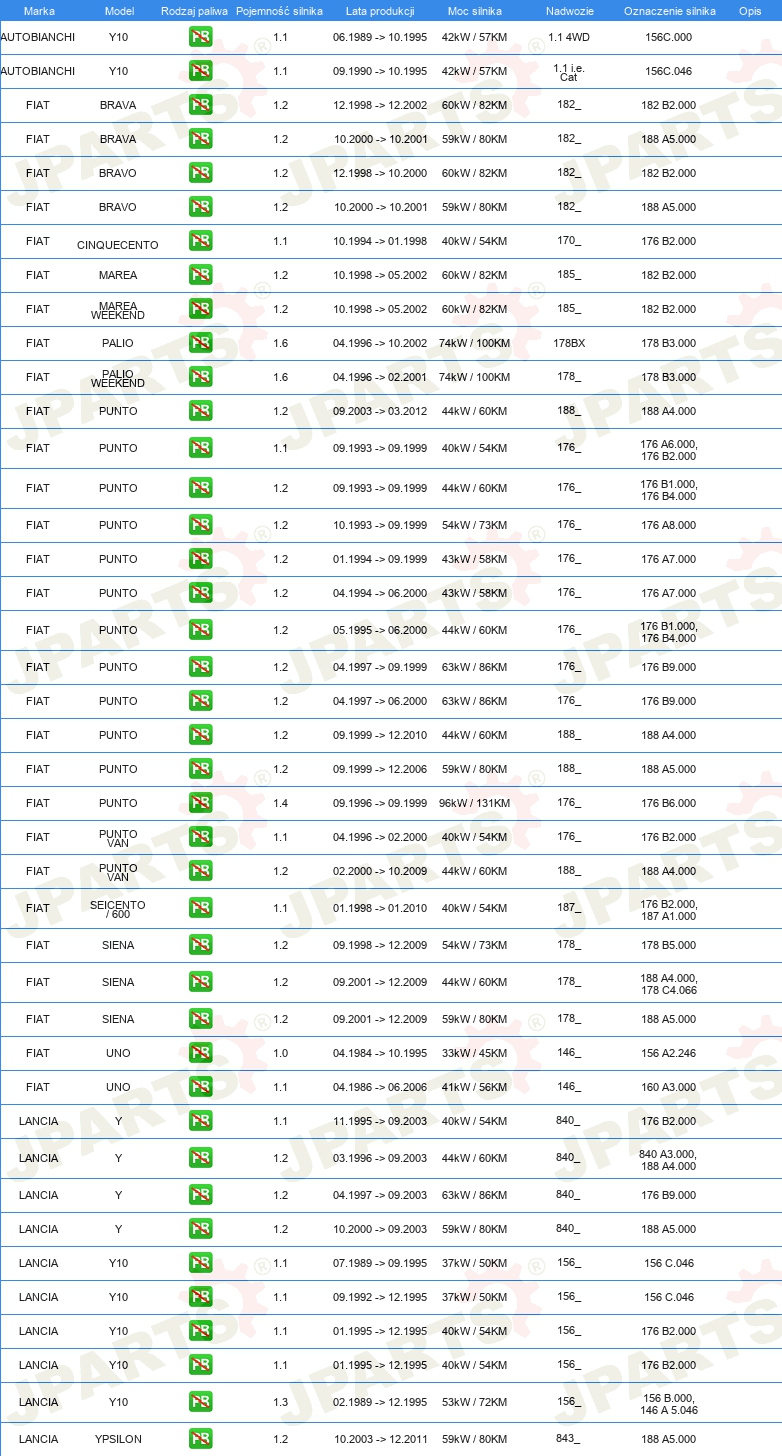Click the Opis column header
Screen dimensions: 782x1456
pos(750,11)
